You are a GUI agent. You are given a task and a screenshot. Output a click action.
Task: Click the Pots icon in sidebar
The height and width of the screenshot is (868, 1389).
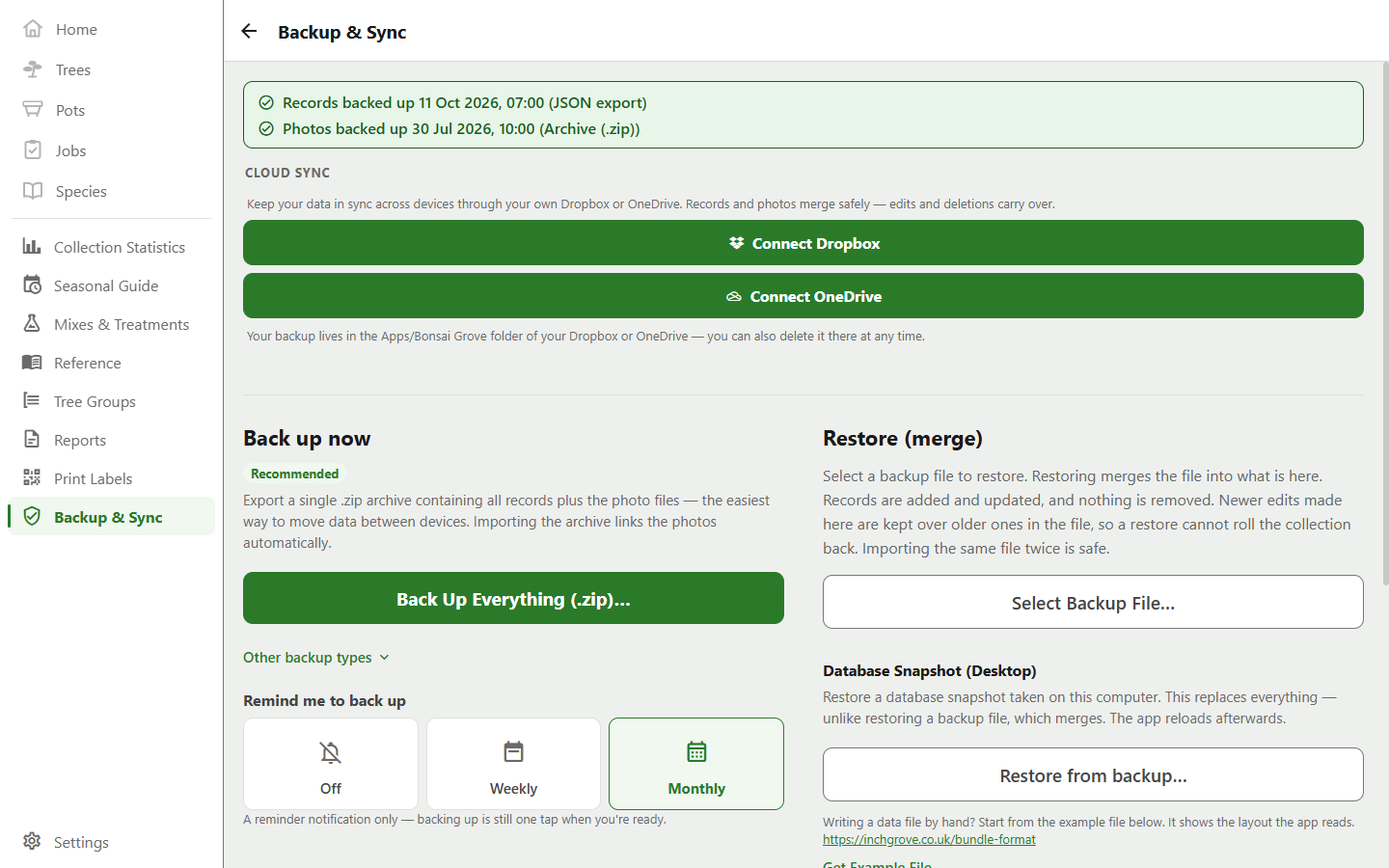[33, 110]
